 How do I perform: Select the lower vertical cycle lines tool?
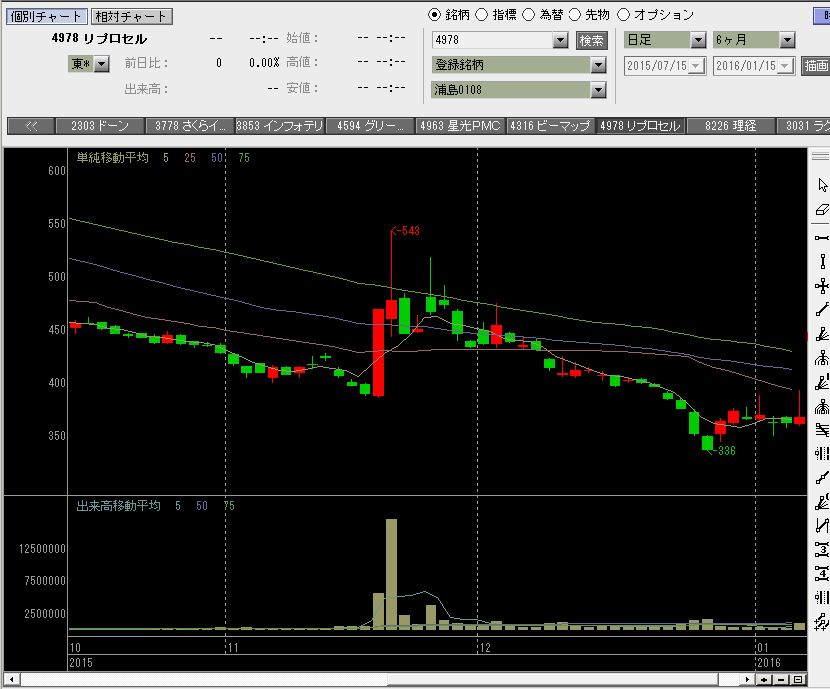pyautogui.click(x=822, y=597)
